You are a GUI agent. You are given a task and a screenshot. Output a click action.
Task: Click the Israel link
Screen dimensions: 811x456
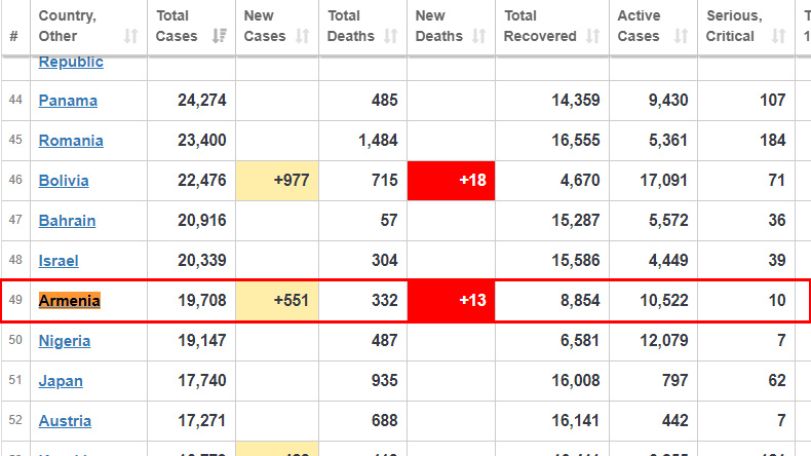(x=58, y=261)
